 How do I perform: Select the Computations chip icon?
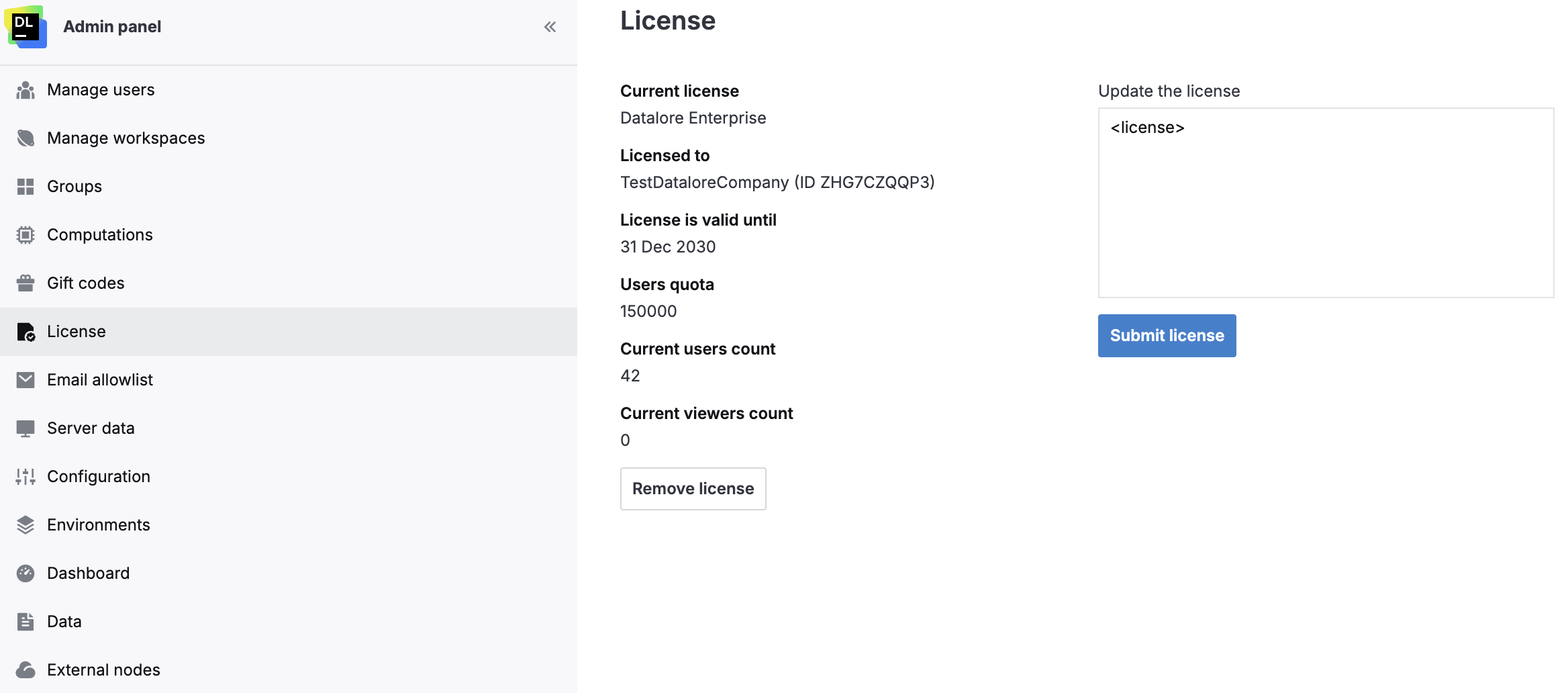(26, 234)
